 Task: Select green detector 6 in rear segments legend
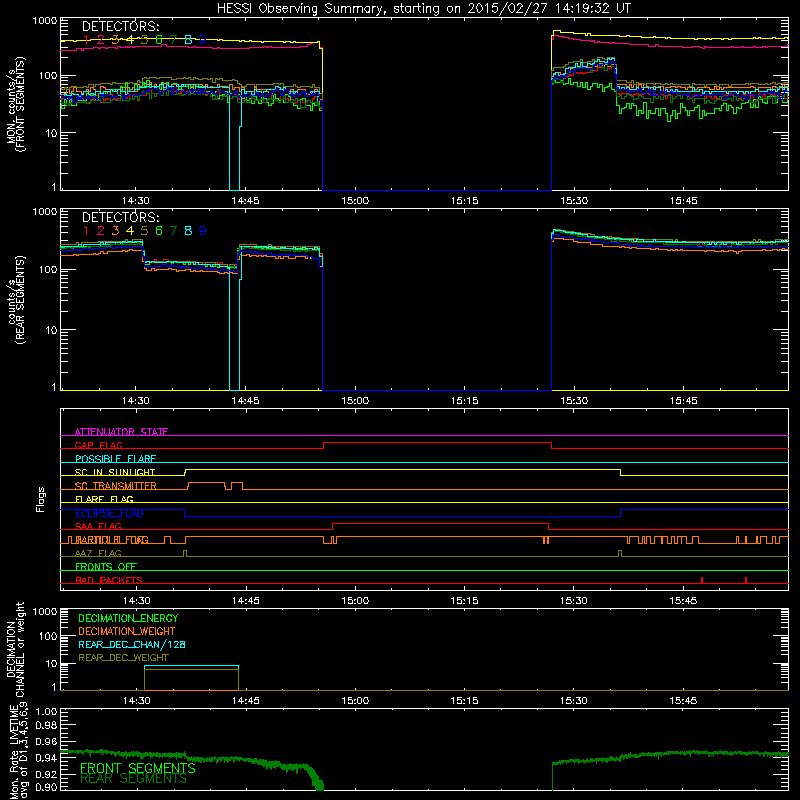pyautogui.click(x=159, y=231)
